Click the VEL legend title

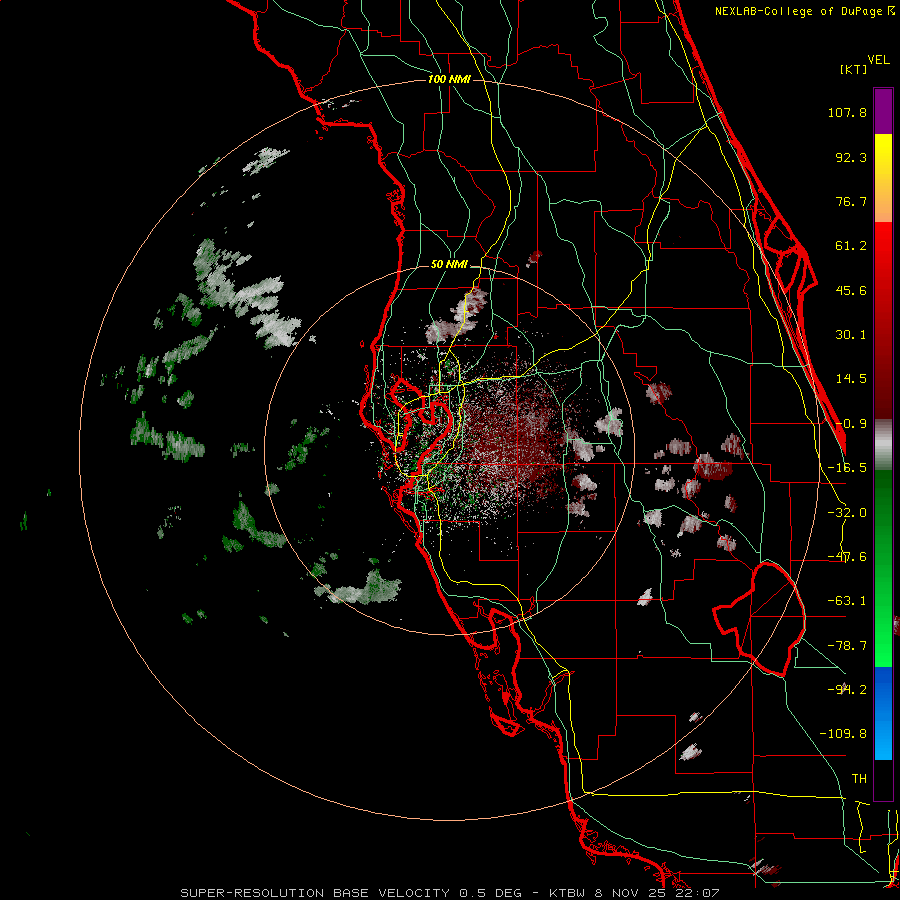coord(878,60)
